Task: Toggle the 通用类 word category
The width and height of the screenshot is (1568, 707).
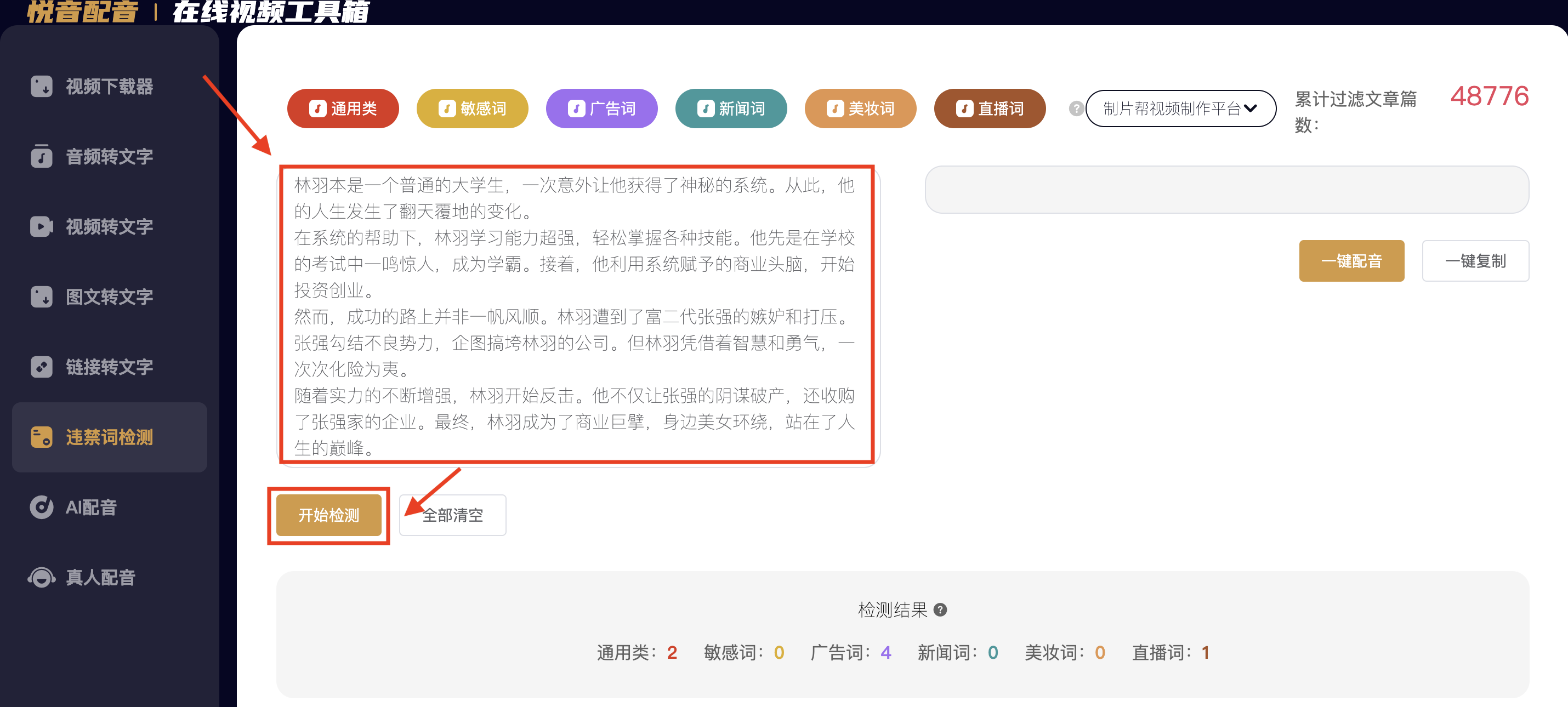Action: (x=343, y=109)
